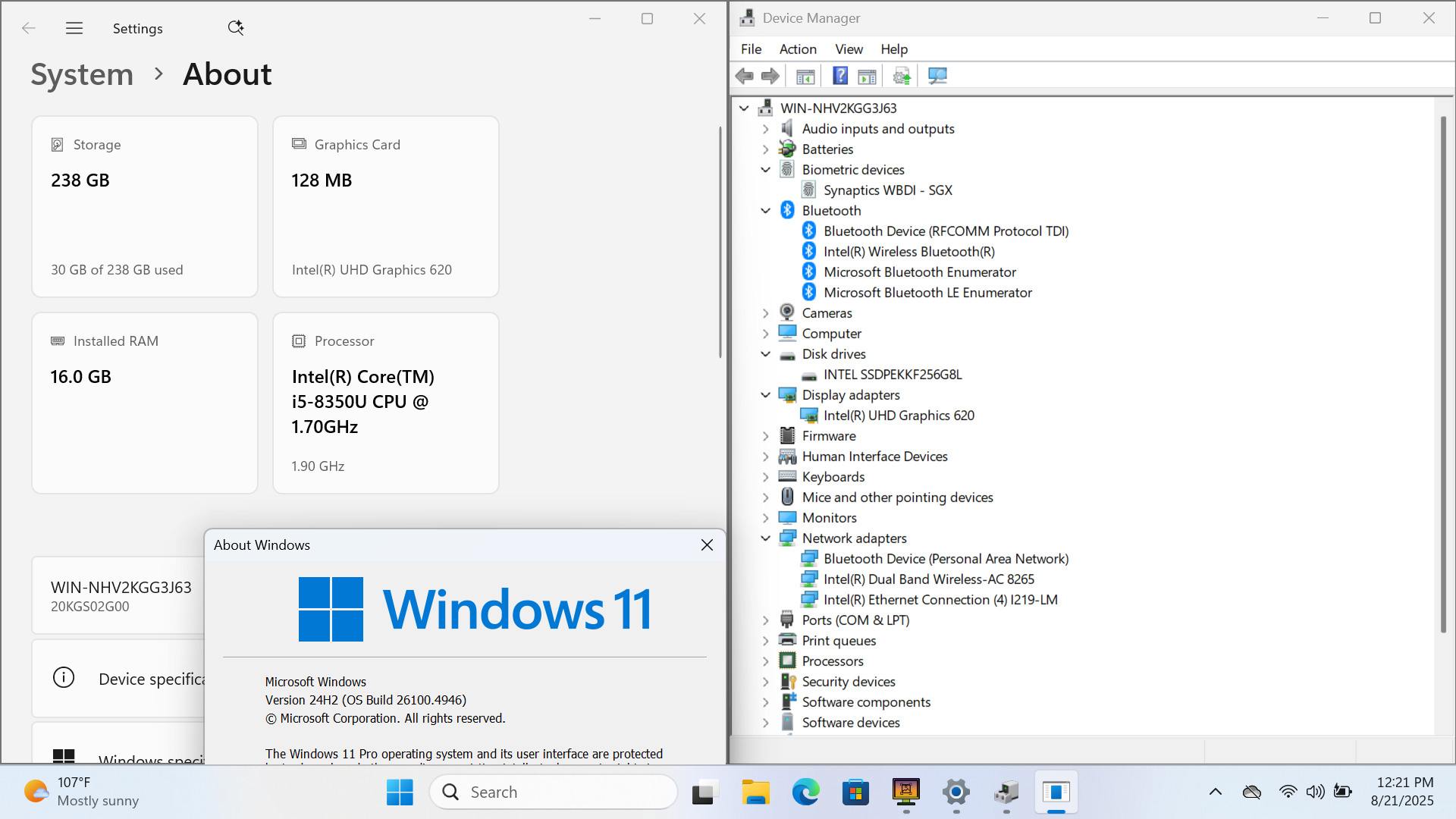This screenshot has height=819, width=1456.
Task: Click the Installed RAM 16.0 GB card
Action: pyautogui.click(x=145, y=403)
